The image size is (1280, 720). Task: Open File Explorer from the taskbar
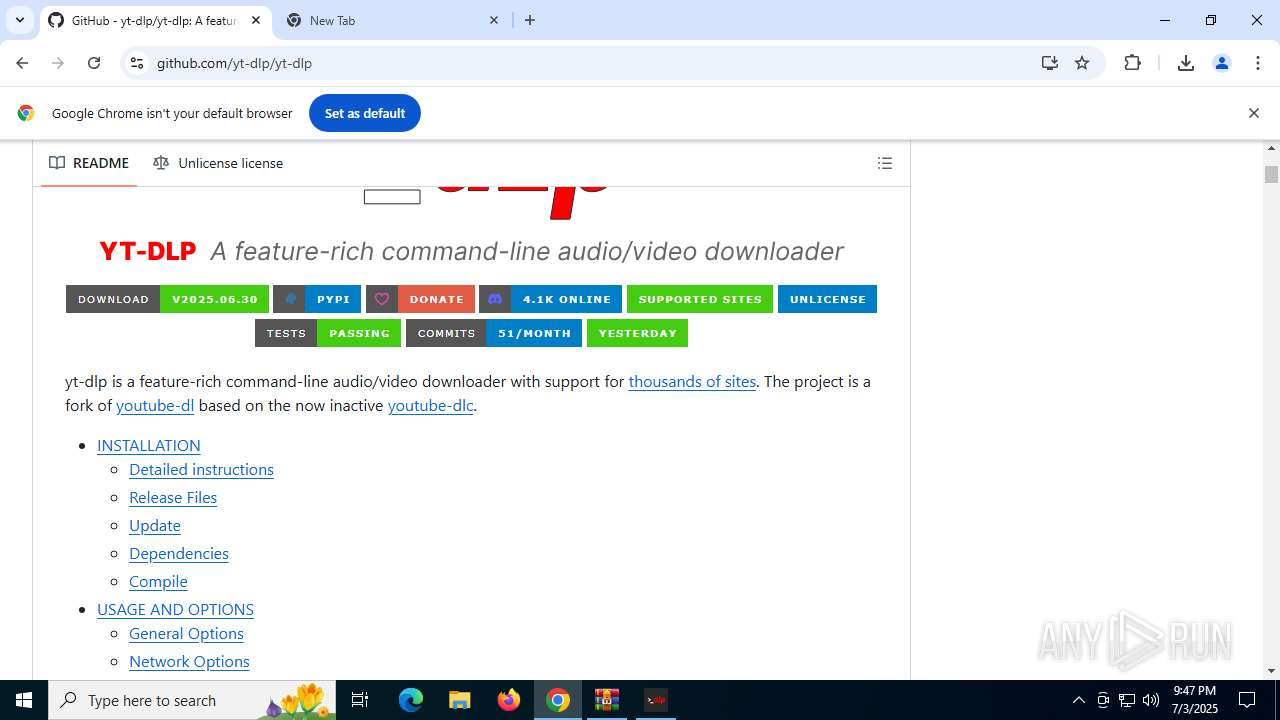[460, 700]
